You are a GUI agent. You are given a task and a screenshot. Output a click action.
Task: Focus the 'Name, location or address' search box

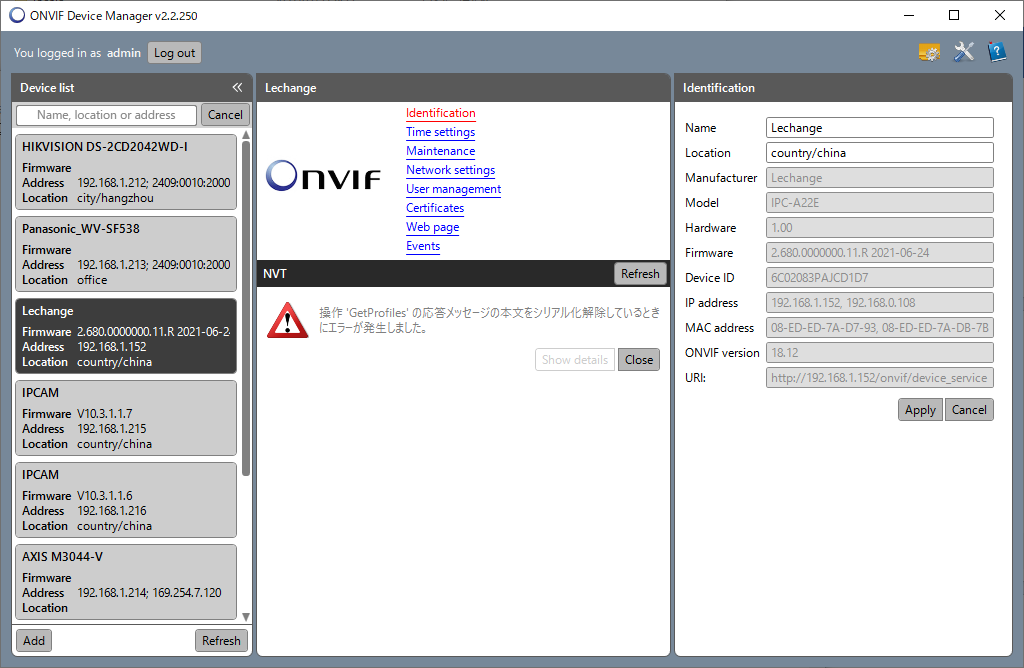point(106,115)
